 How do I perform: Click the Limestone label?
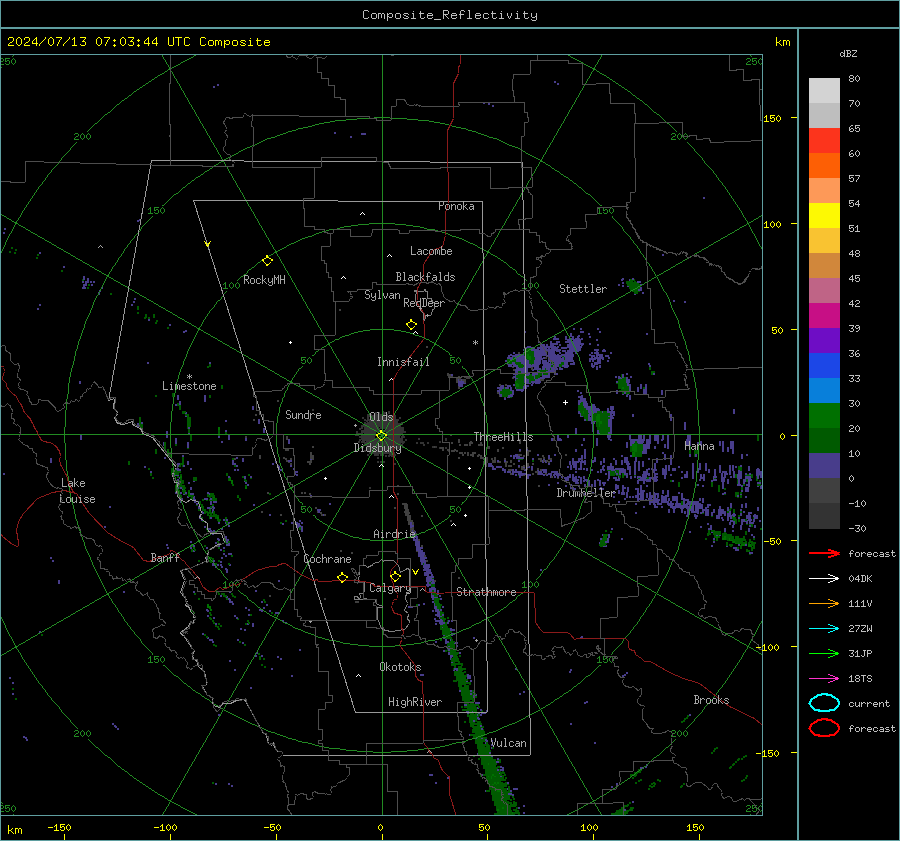click(x=189, y=386)
